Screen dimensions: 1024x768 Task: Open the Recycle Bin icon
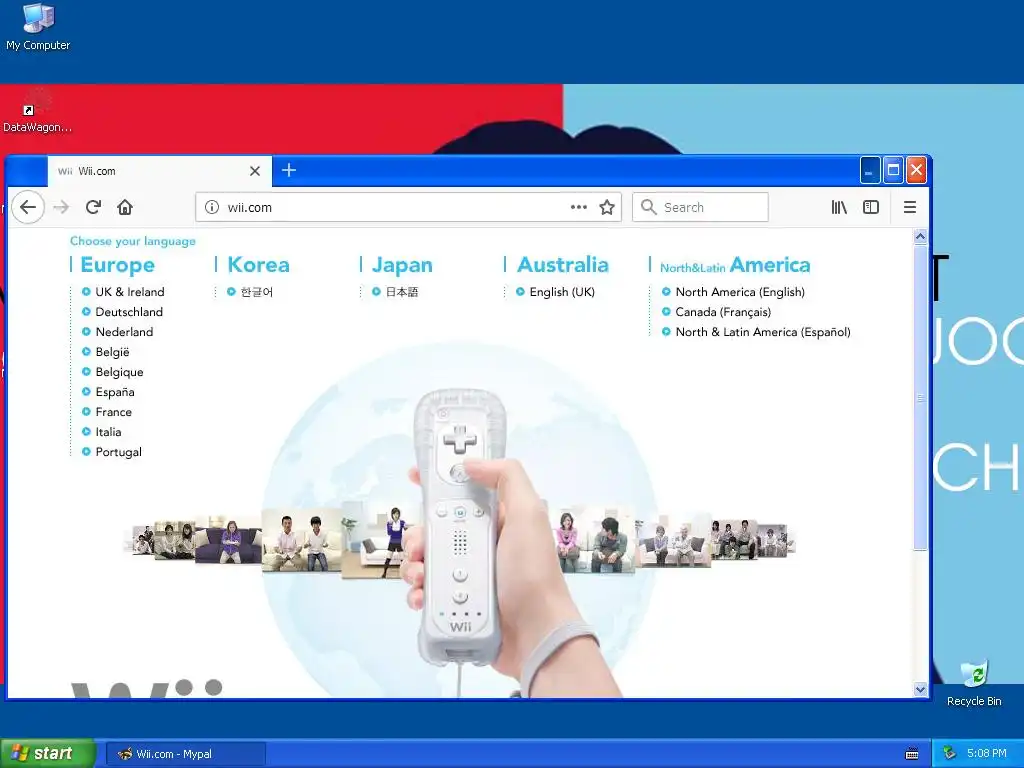point(974,682)
